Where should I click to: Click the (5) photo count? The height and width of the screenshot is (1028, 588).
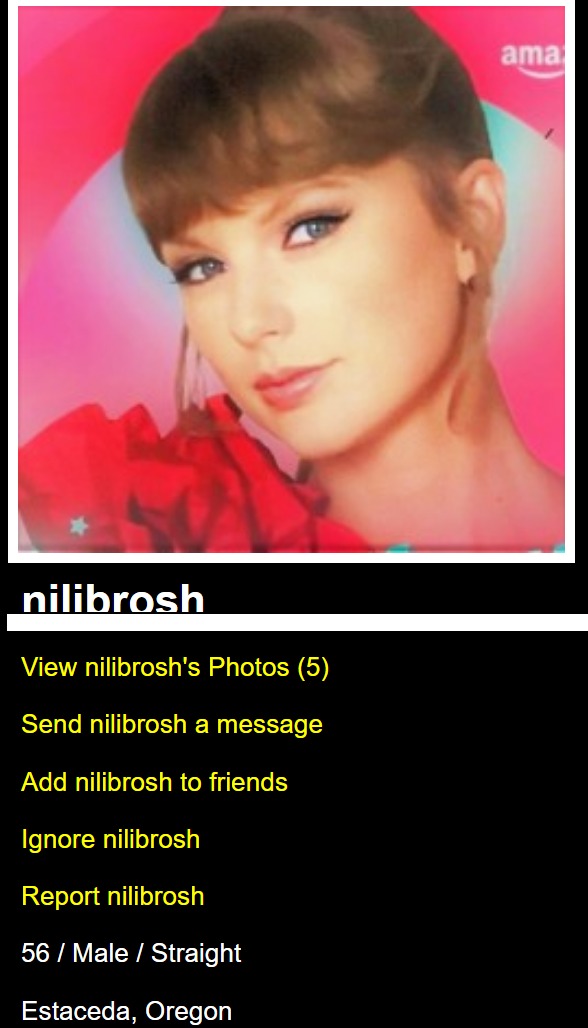click(x=313, y=667)
